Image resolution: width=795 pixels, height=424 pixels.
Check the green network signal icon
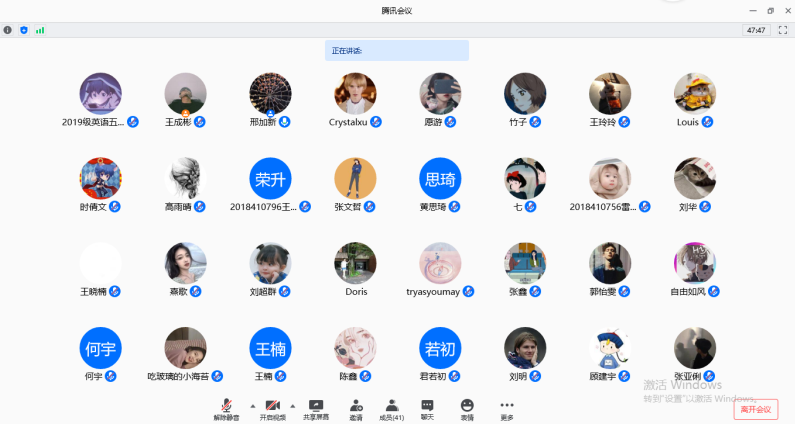40,30
